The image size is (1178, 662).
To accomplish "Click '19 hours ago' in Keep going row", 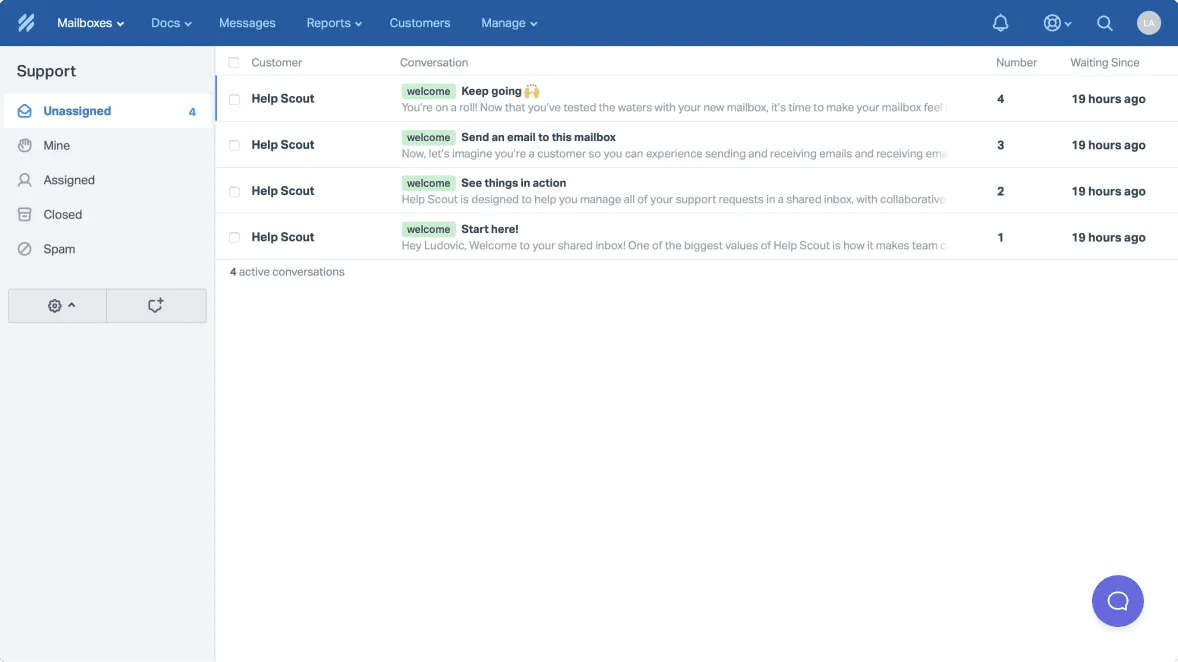I will 1108,99.
